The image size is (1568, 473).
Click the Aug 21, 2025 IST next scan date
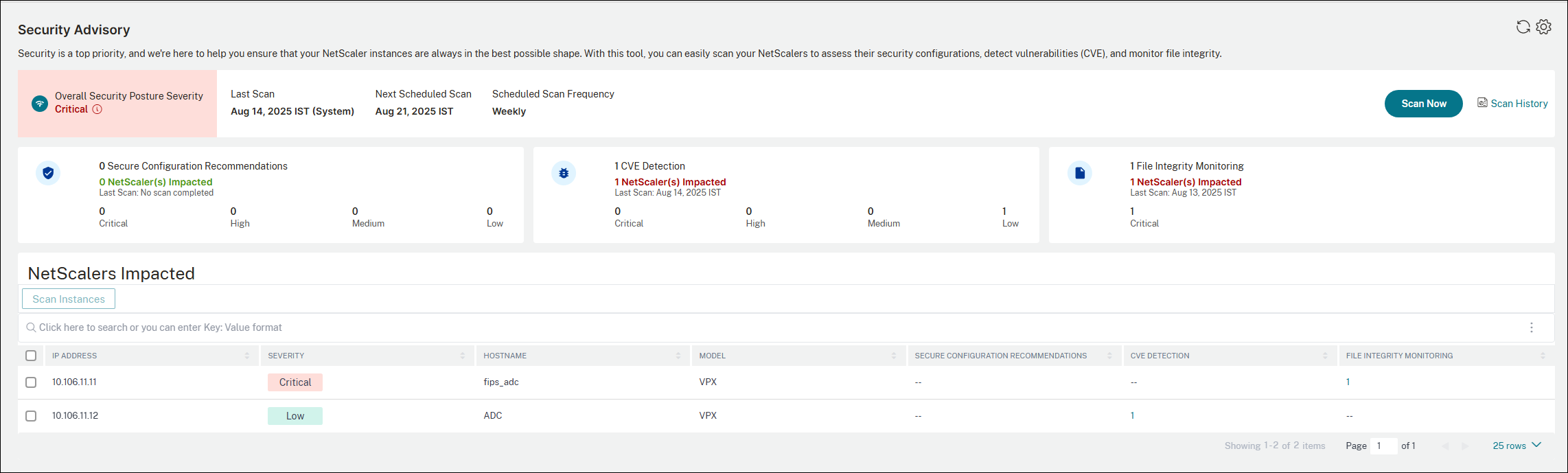tap(414, 111)
